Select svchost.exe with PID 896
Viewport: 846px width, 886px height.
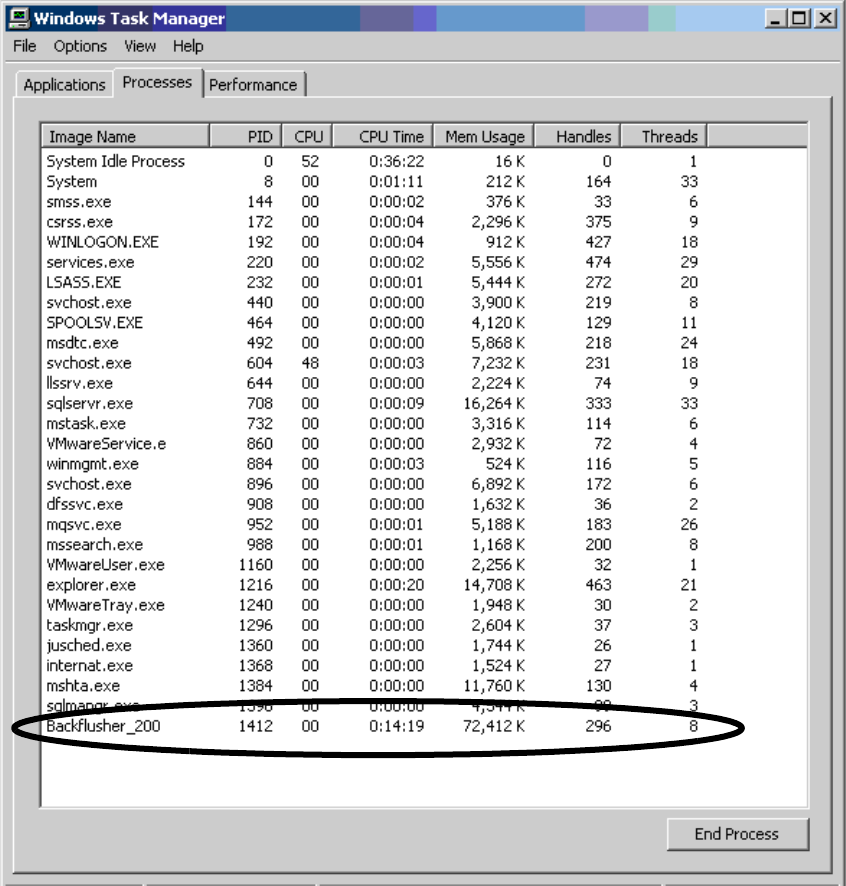click(373, 484)
